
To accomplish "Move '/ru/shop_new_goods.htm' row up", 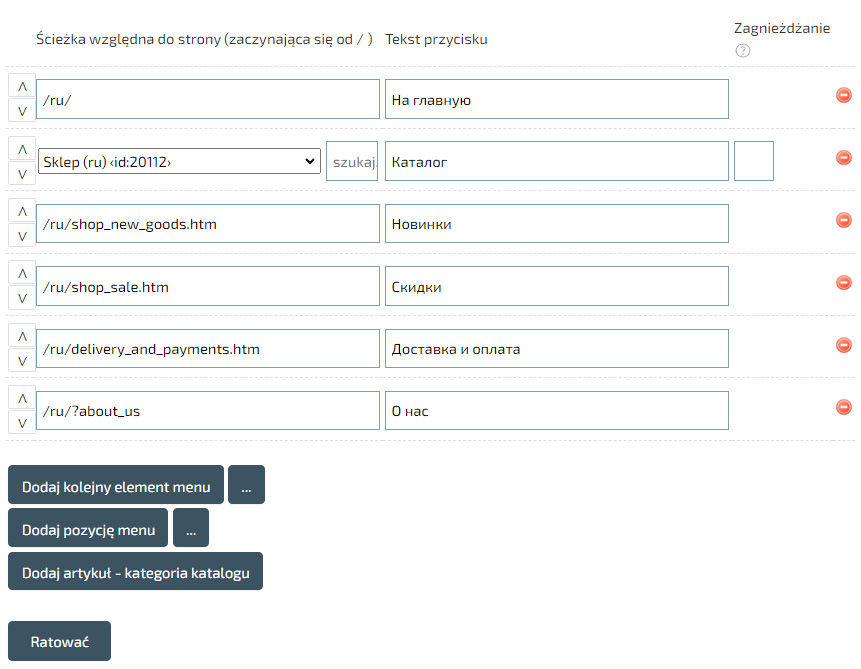I will tap(22, 211).
